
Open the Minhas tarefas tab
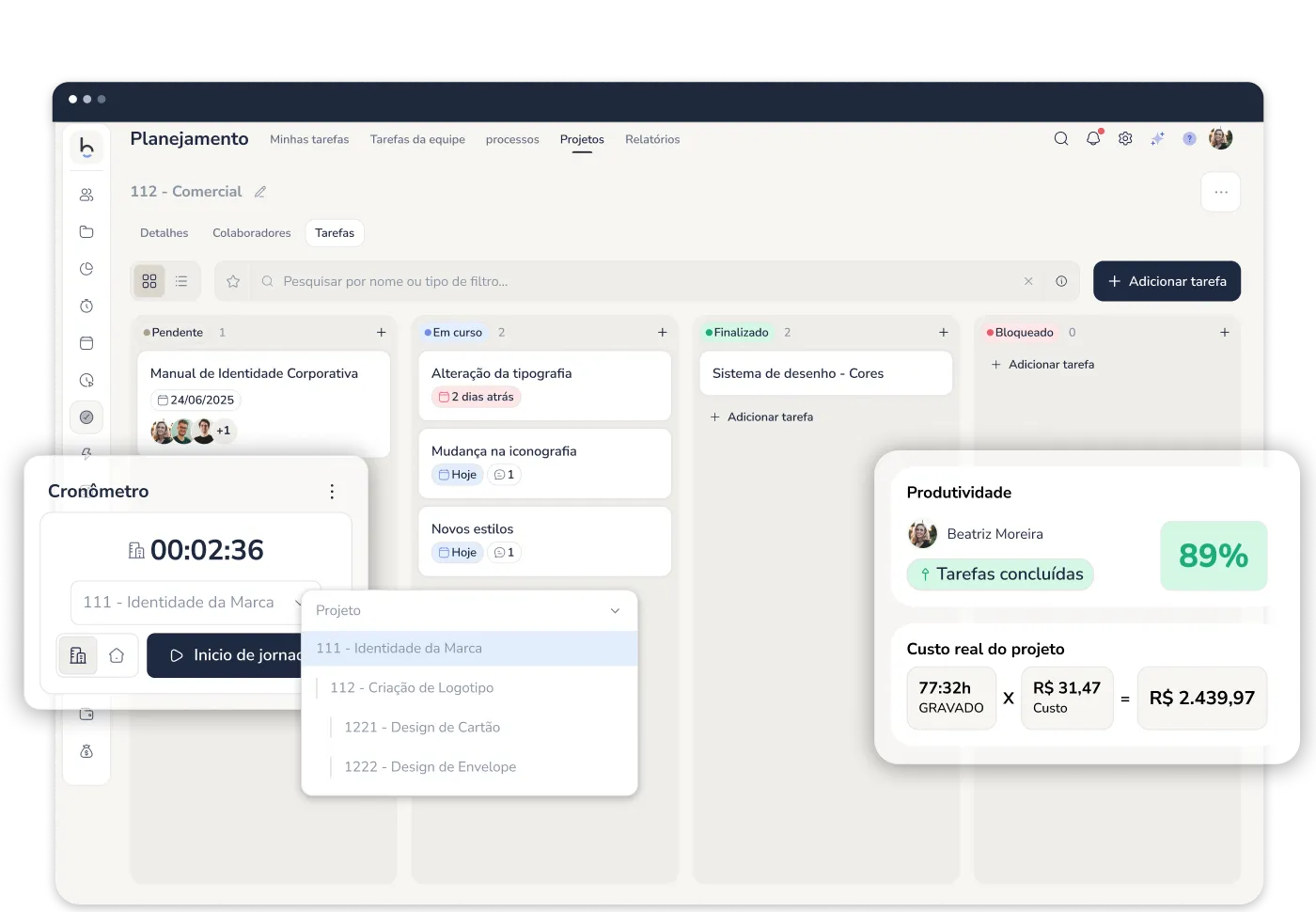pyautogui.click(x=309, y=139)
